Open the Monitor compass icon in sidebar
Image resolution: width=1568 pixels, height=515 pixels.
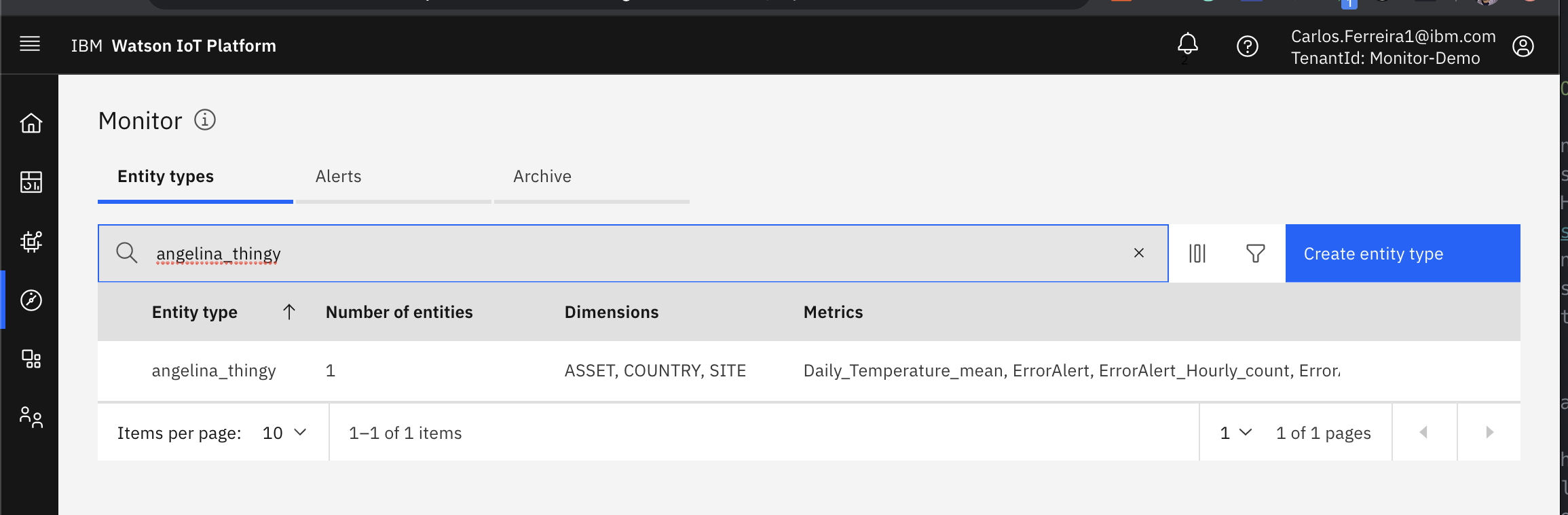click(x=31, y=300)
